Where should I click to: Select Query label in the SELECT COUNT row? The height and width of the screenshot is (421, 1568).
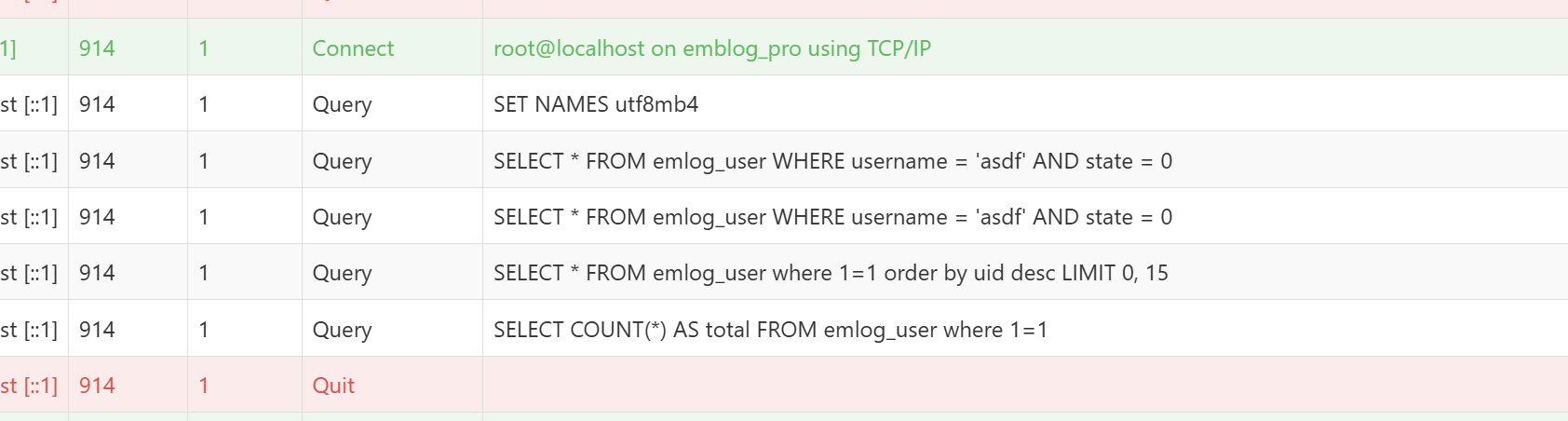[342, 330]
